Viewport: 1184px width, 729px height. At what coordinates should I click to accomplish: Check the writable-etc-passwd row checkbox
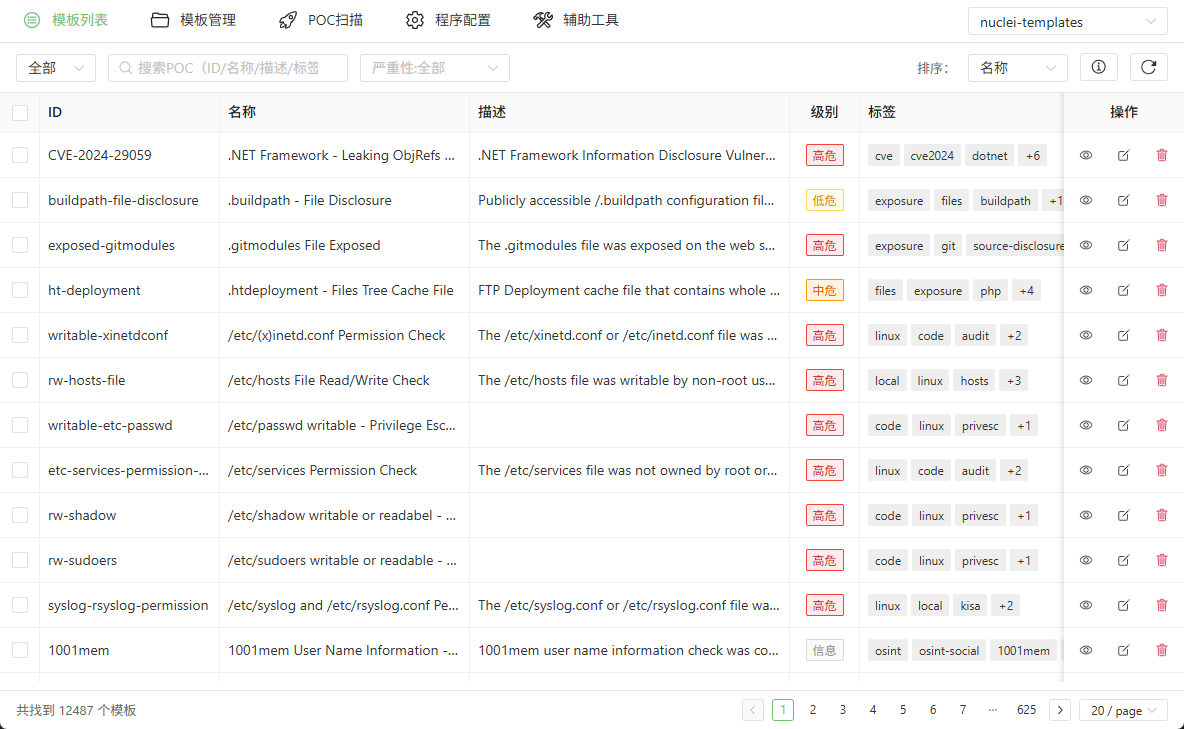point(20,425)
